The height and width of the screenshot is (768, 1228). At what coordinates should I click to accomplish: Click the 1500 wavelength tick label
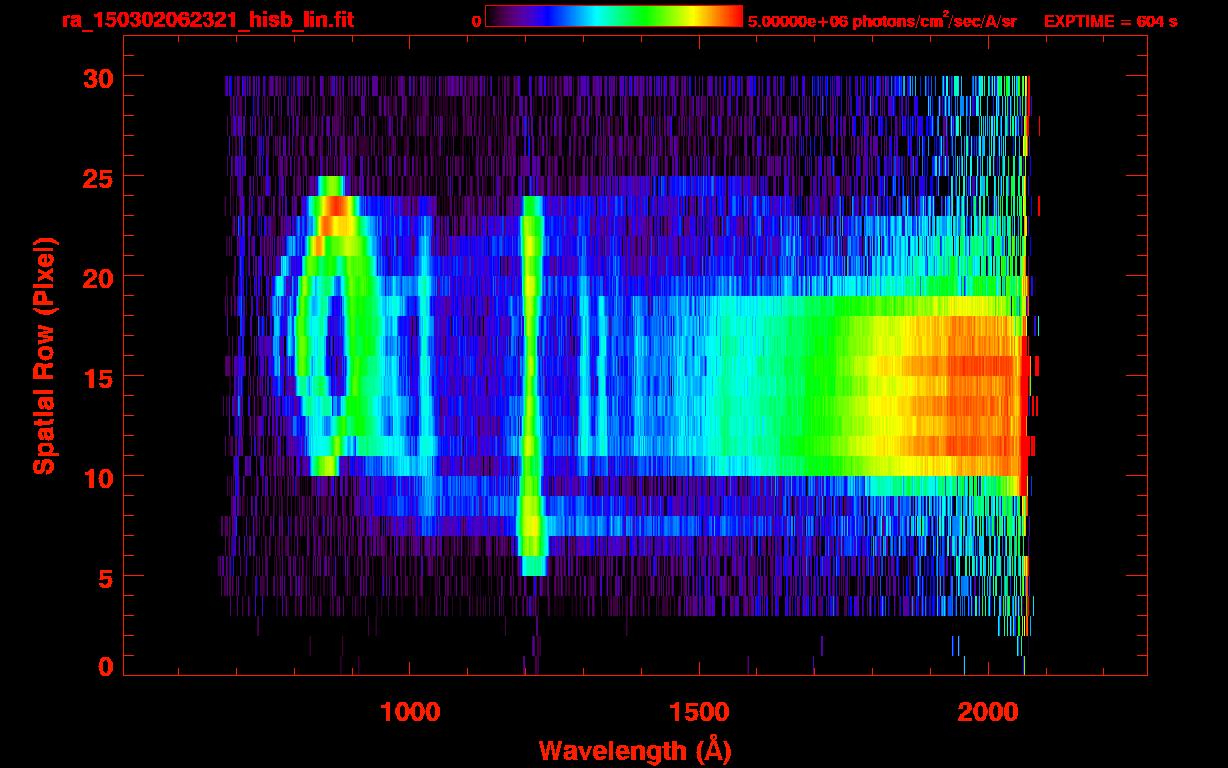699,713
